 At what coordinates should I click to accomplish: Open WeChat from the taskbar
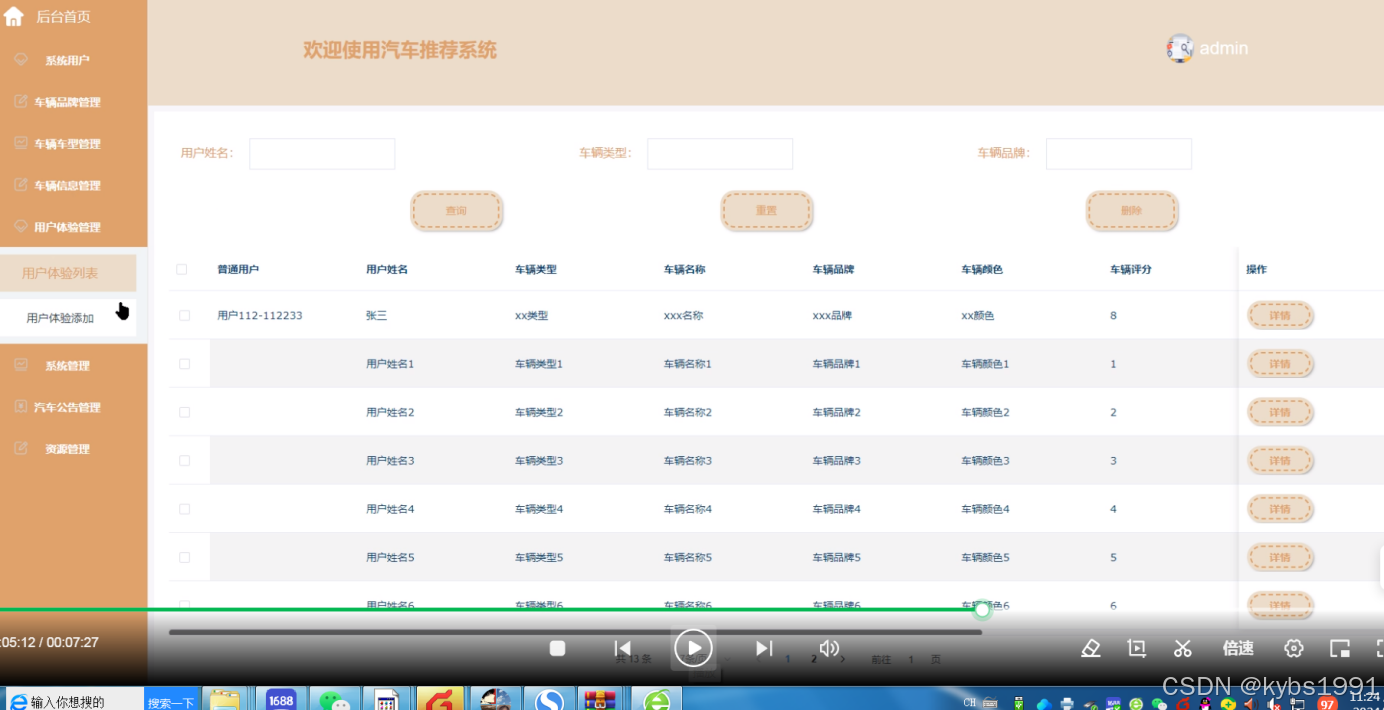click(x=334, y=699)
